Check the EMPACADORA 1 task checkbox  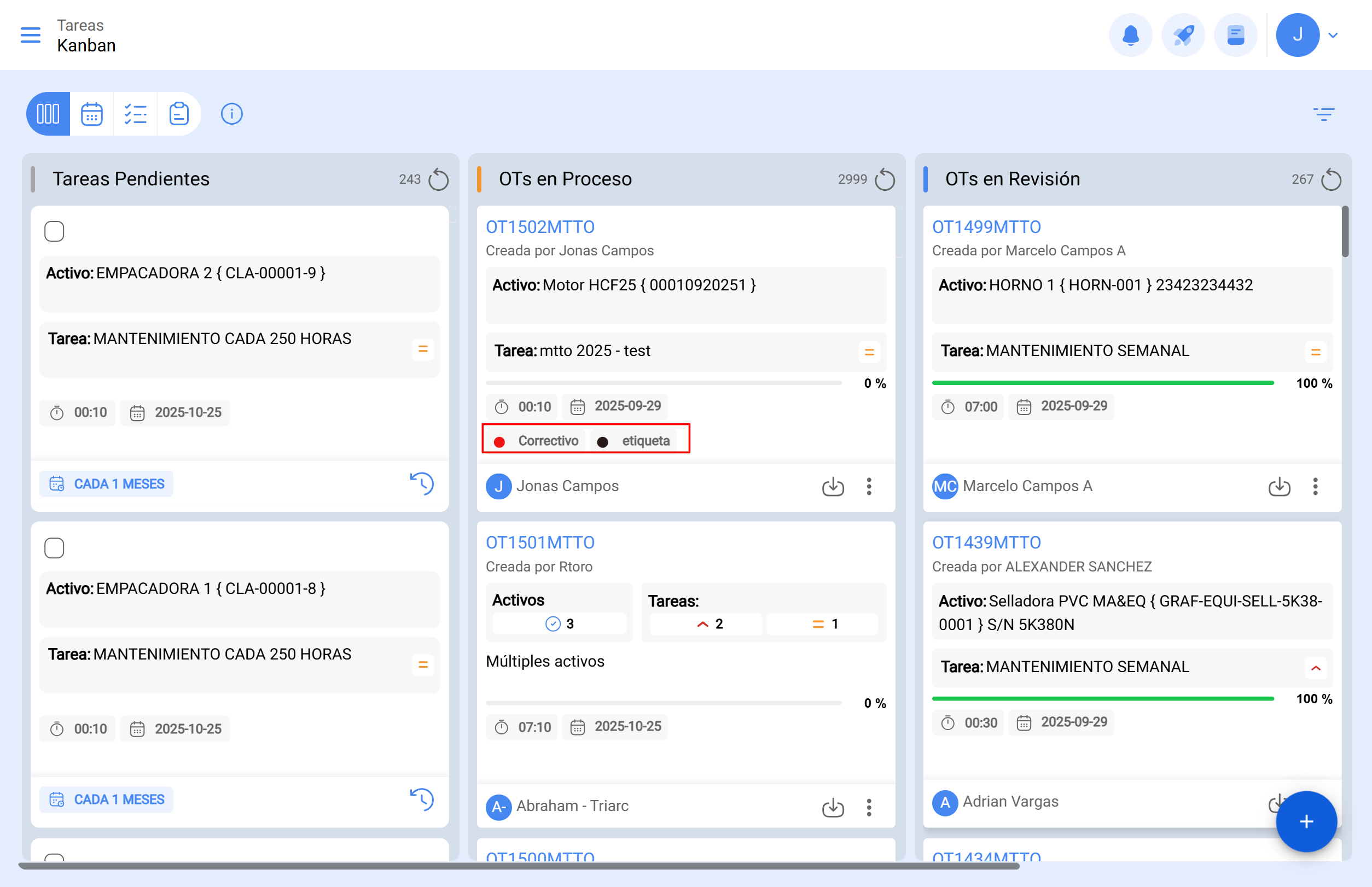(54, 548)
